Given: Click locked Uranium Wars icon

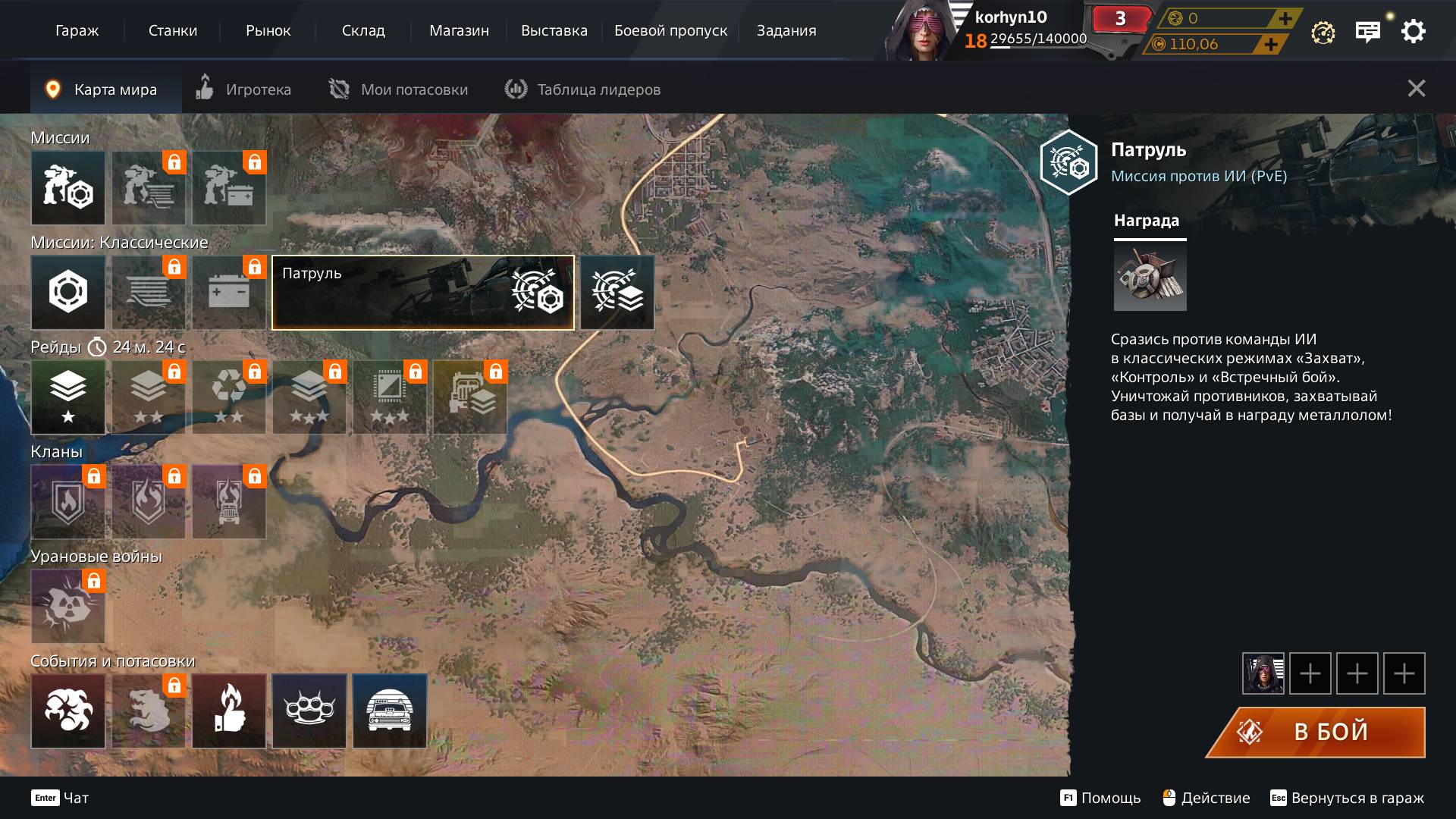Looking at the screenshot, I should point(68,606).
